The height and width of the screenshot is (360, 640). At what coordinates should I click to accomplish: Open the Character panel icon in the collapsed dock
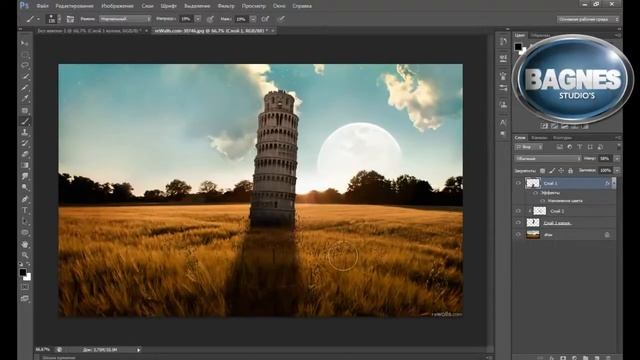503,122
